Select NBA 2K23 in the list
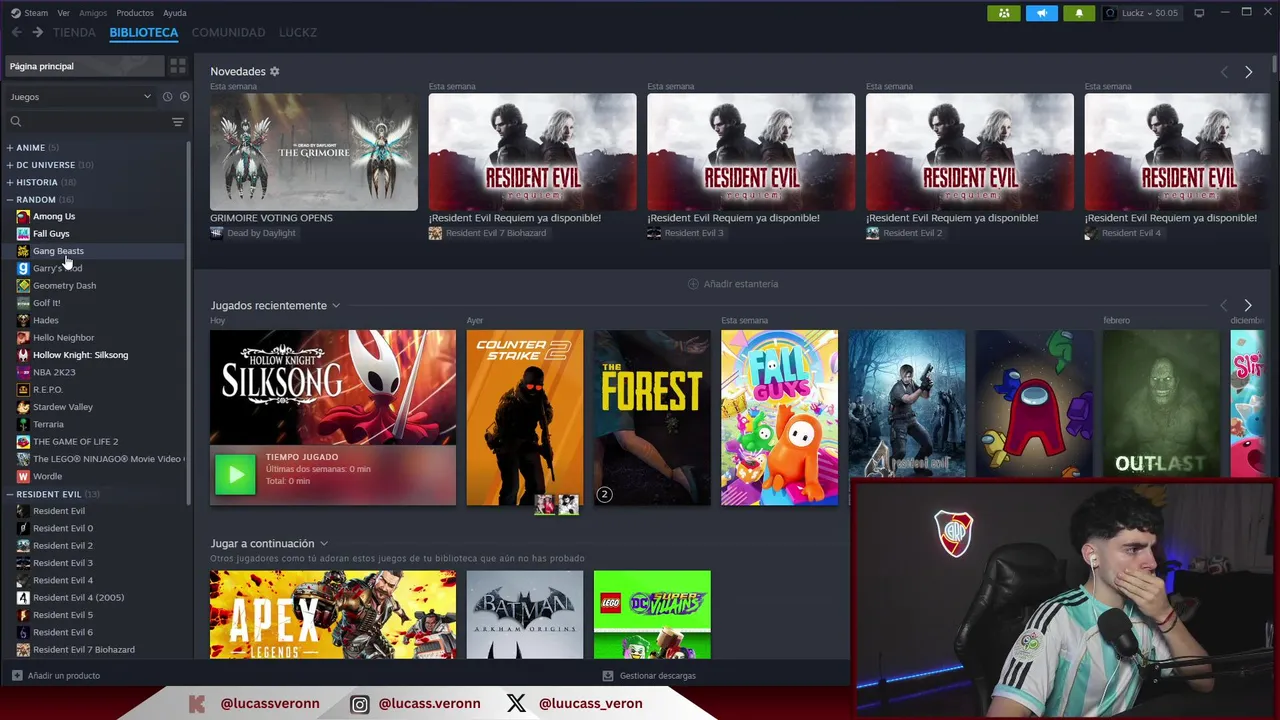 54,372
